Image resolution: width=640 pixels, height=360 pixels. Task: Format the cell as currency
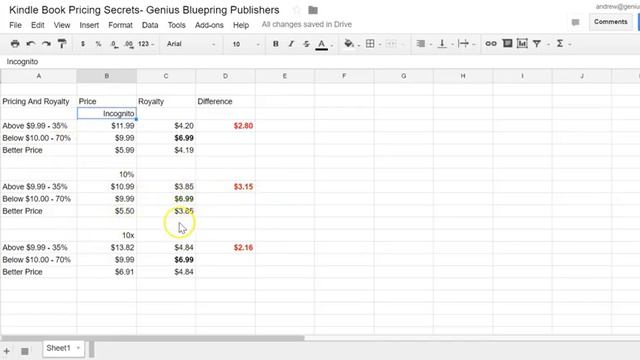(x=83, y=44)
